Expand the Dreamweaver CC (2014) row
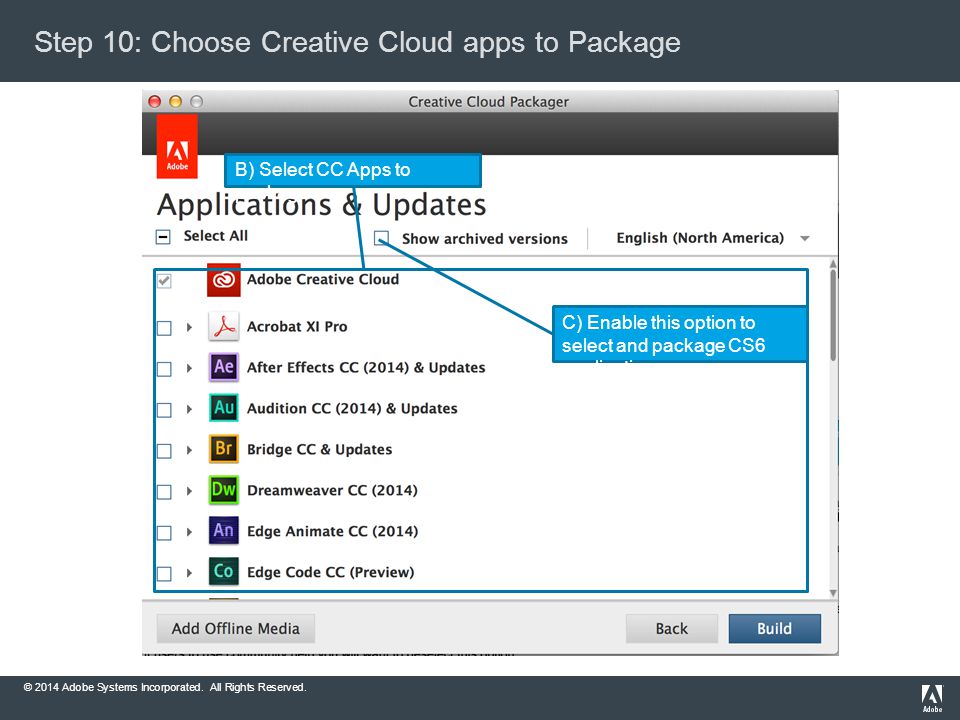Image resolution: width=960 pixels, height=720 pixels. [189, 492]
